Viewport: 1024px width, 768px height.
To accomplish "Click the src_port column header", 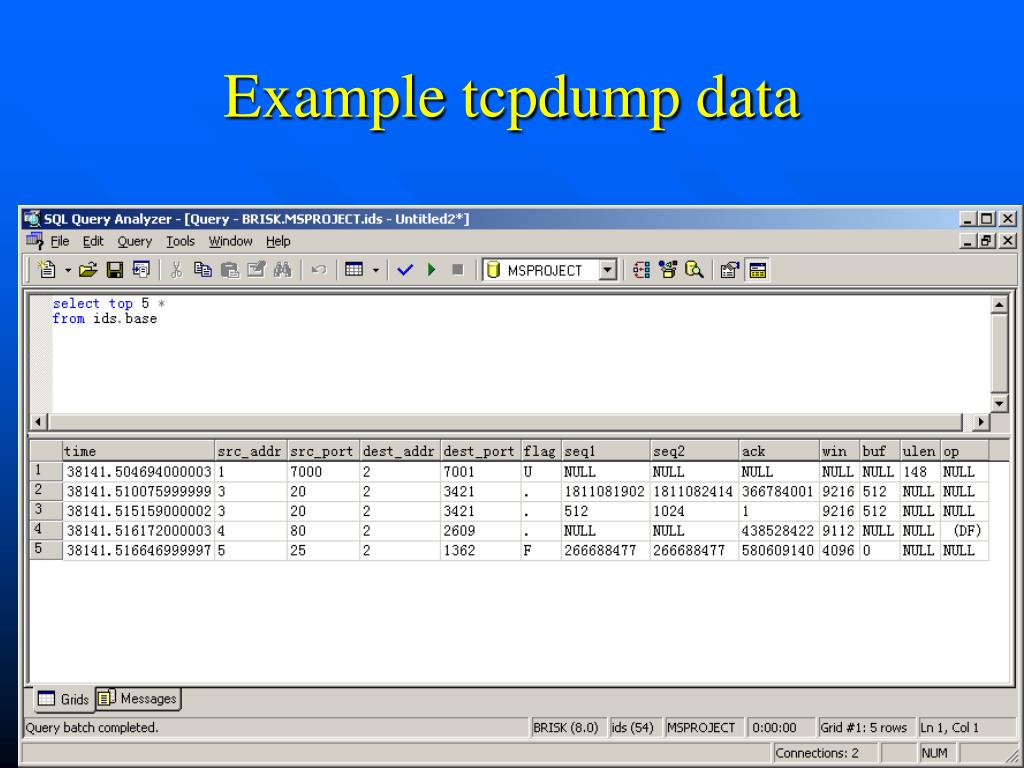I will [323, 451].
